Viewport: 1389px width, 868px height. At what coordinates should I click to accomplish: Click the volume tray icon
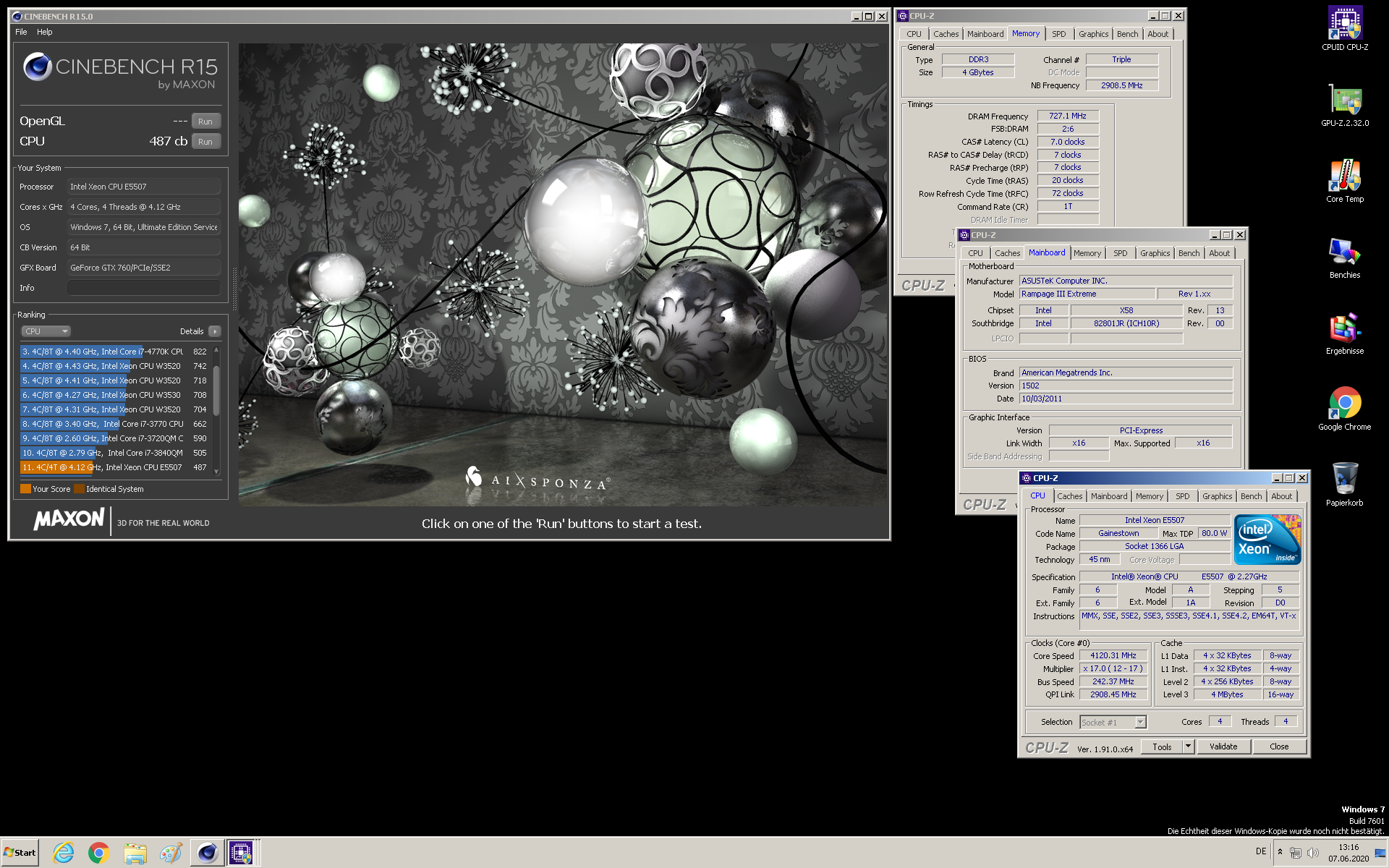tap(1313, 853)
